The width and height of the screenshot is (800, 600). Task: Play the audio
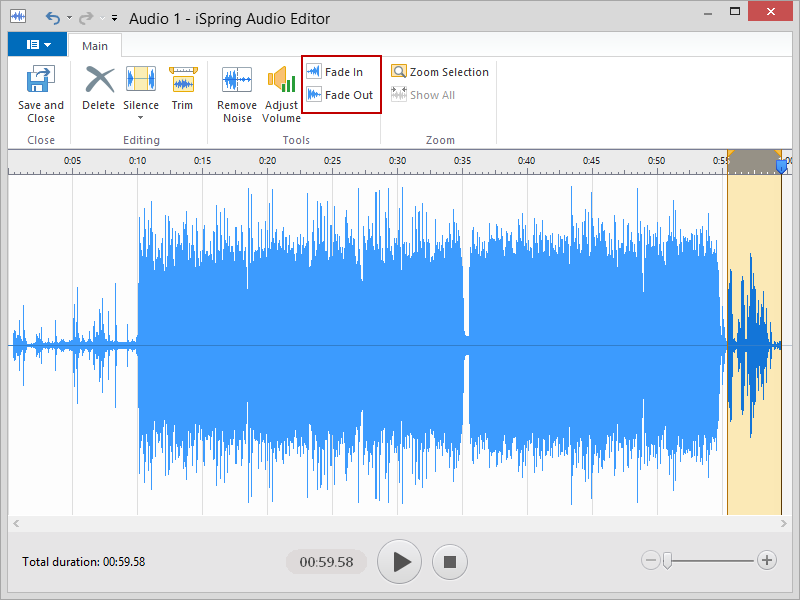(x=399, y=562)
